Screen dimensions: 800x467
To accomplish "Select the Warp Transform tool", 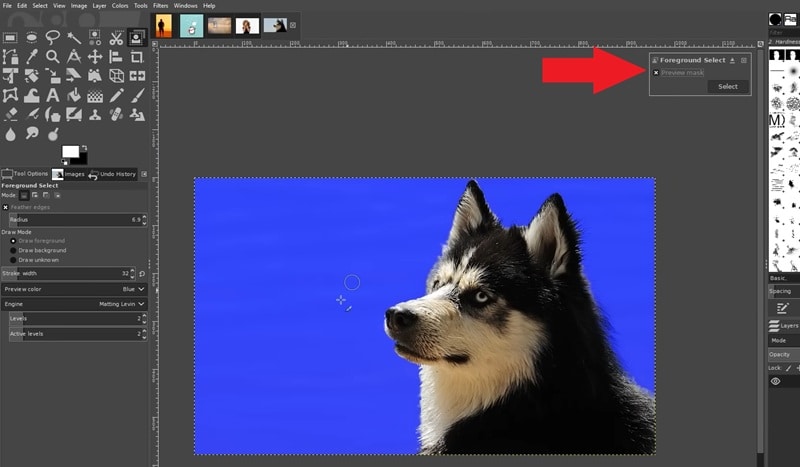I will click(x=32, y=95).
